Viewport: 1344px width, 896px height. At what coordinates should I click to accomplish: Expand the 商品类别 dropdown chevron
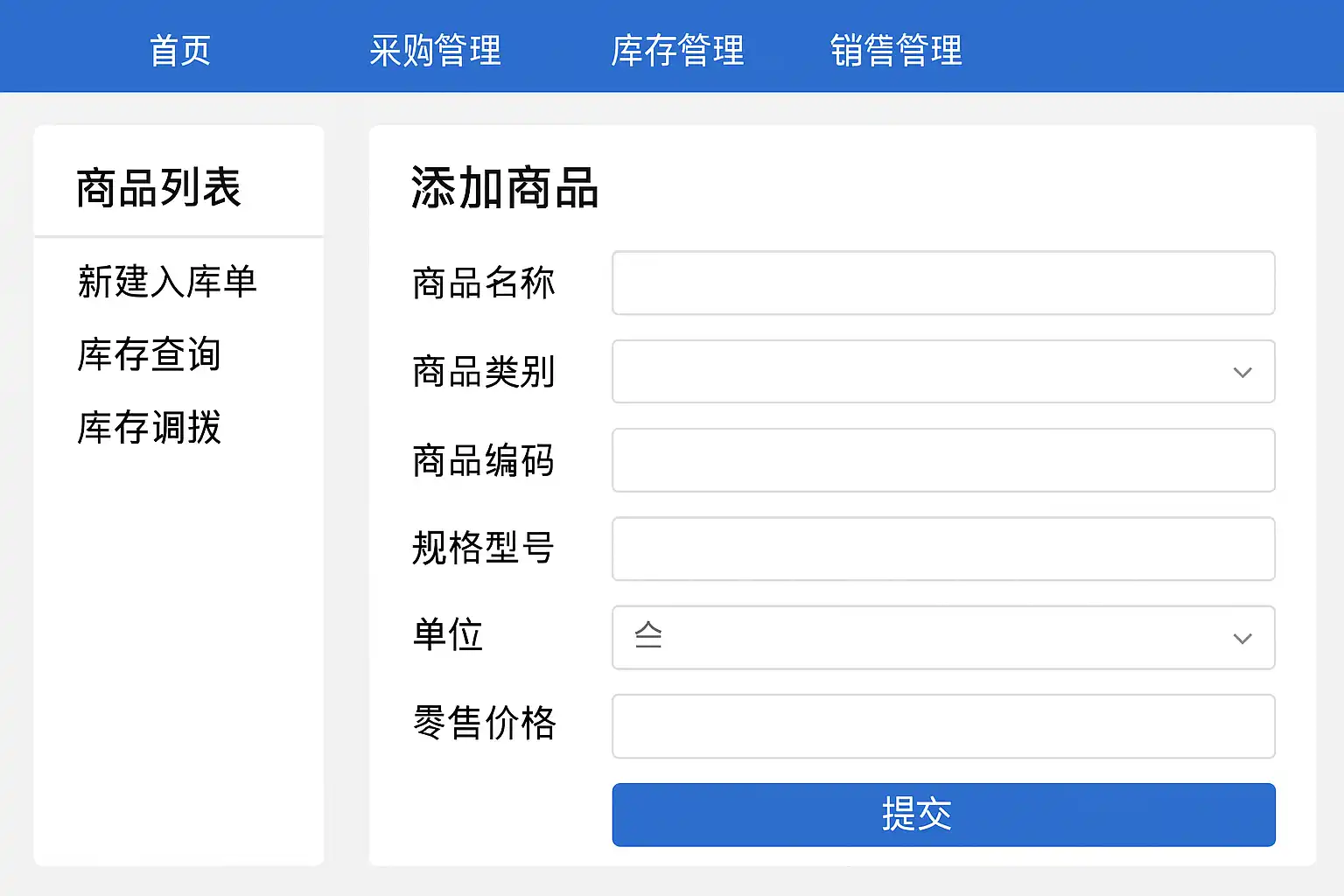tap(1242, 373)
